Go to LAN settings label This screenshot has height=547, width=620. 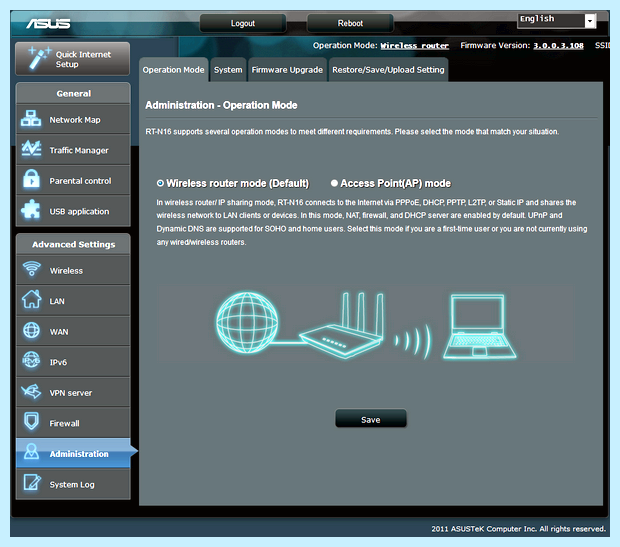point(57,301)
